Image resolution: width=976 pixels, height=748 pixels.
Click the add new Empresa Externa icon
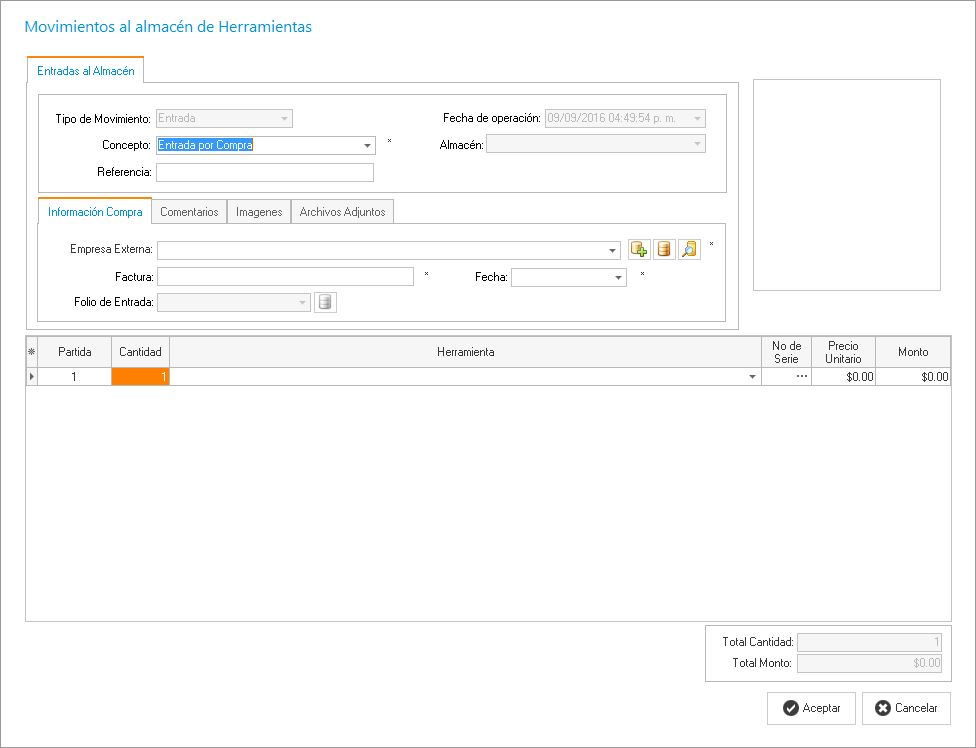tap(639, 250)
